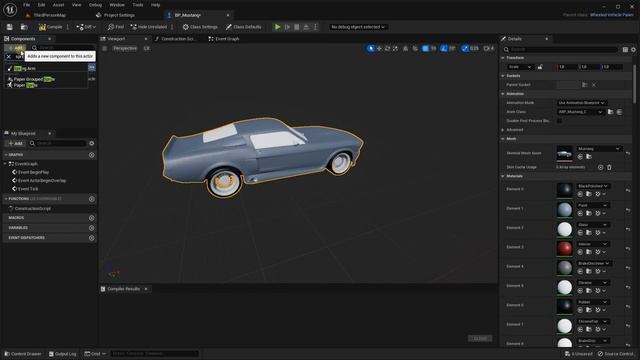Screen dimensions: 640x360
Task: Compile the blueprint
Action: click(x=51, y=27)
